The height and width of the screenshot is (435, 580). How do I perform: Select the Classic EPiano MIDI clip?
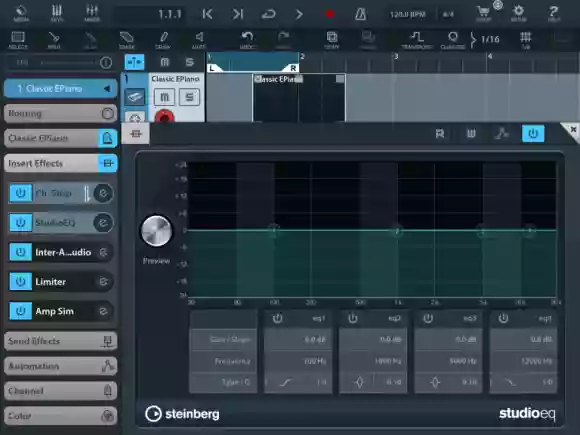click(x=299, y=98)
